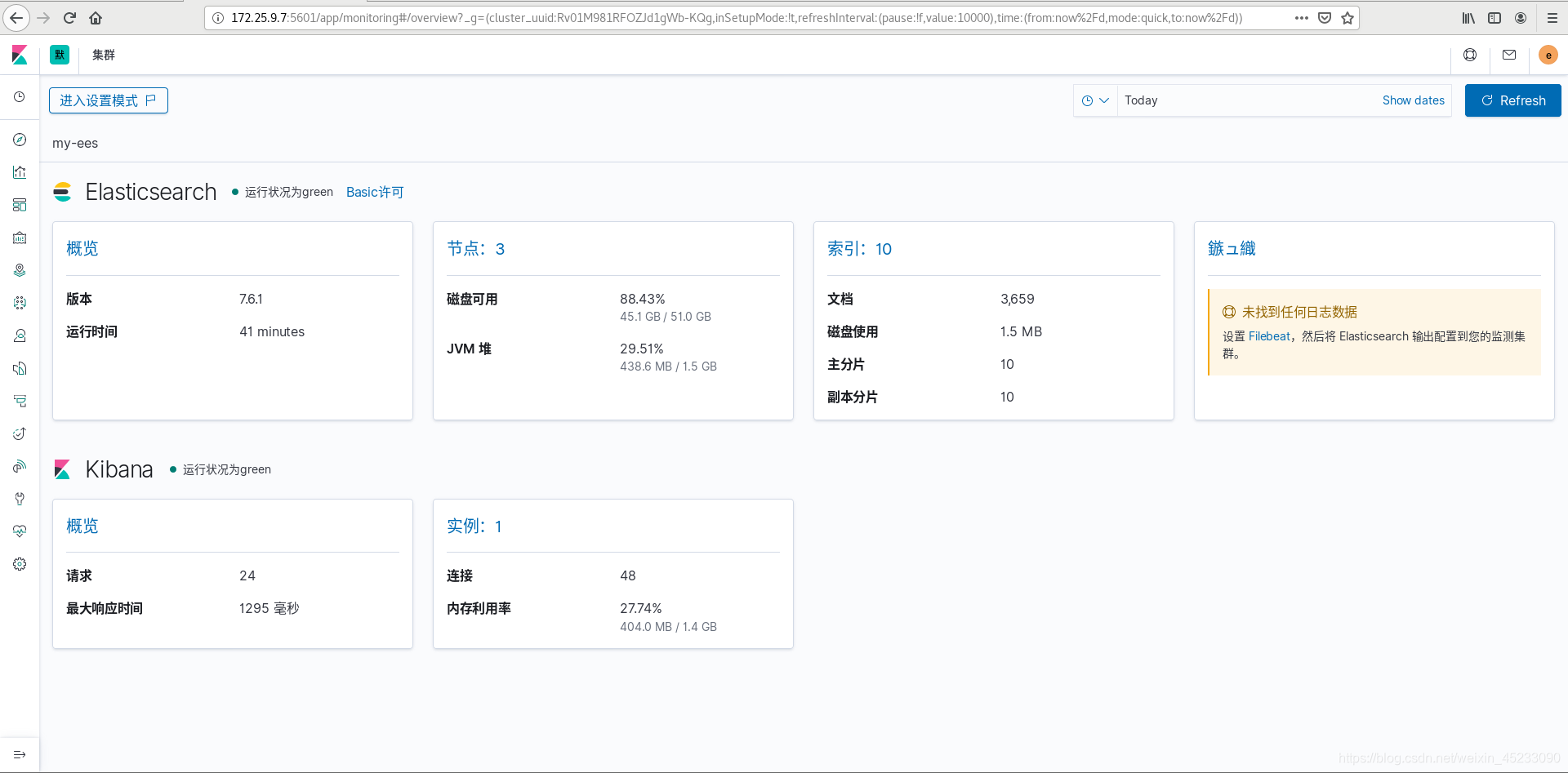
Task: Open the green space selector avatar
Action: pos(60,55)
